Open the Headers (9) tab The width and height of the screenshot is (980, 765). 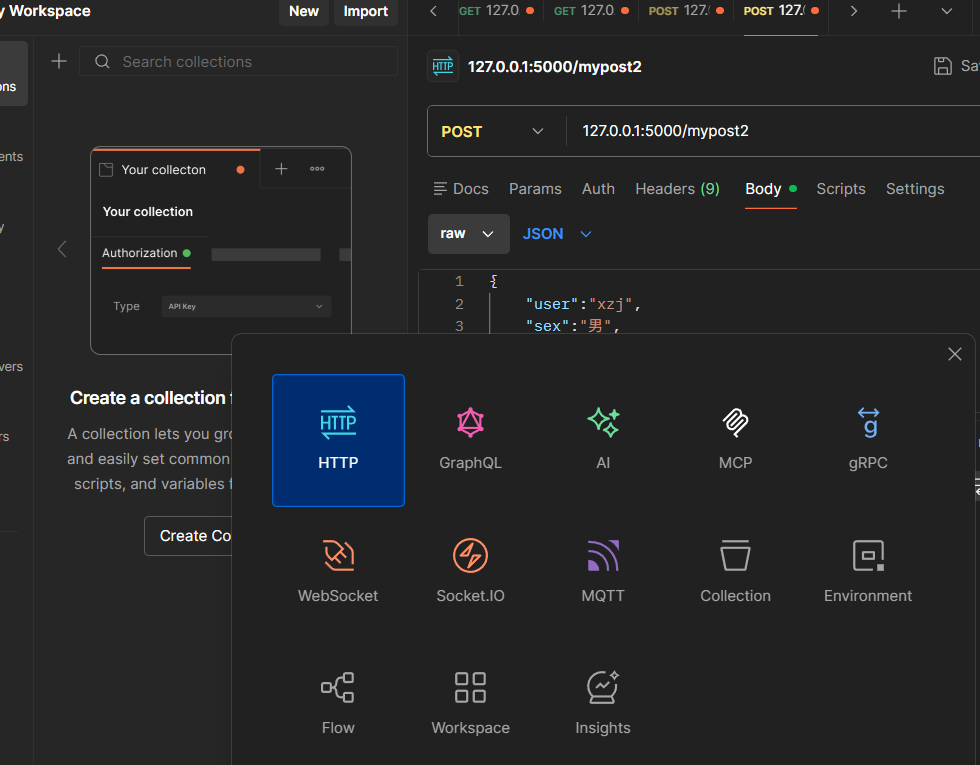point(677,189)
